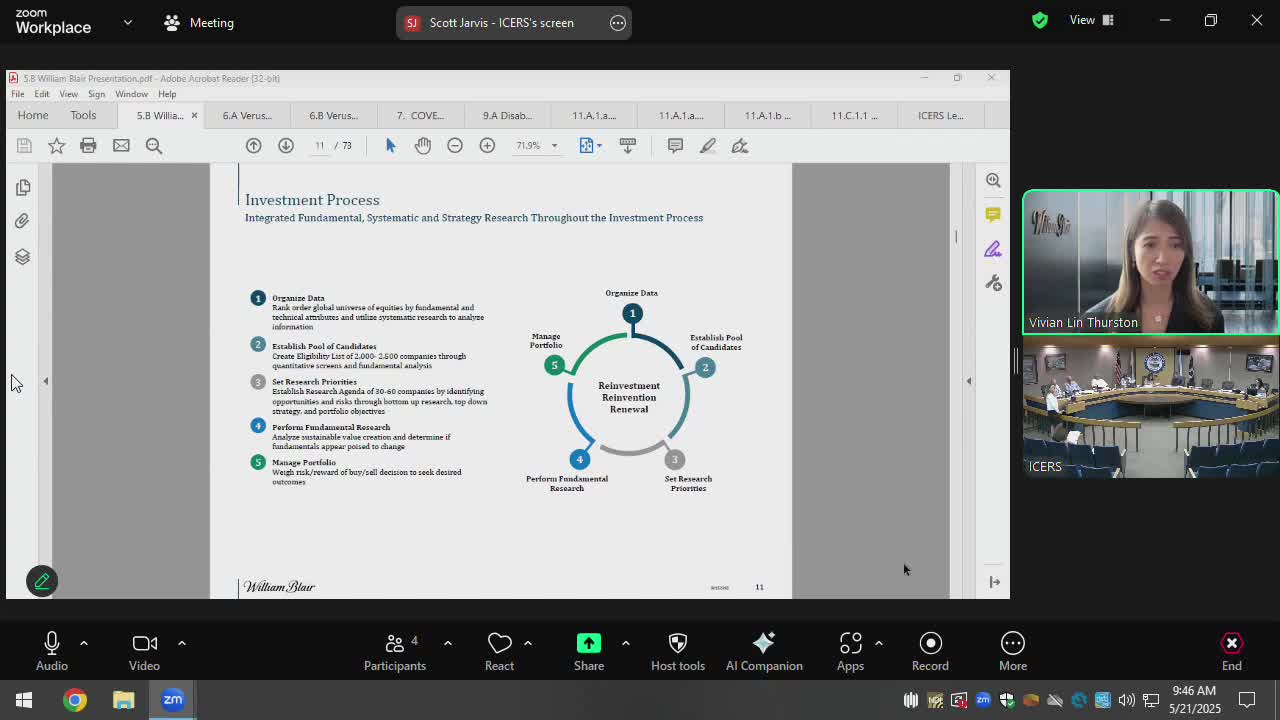This screenshot has height=720, width=1280.
Task: Open More meeting options
Action: tap(1012, 651)
